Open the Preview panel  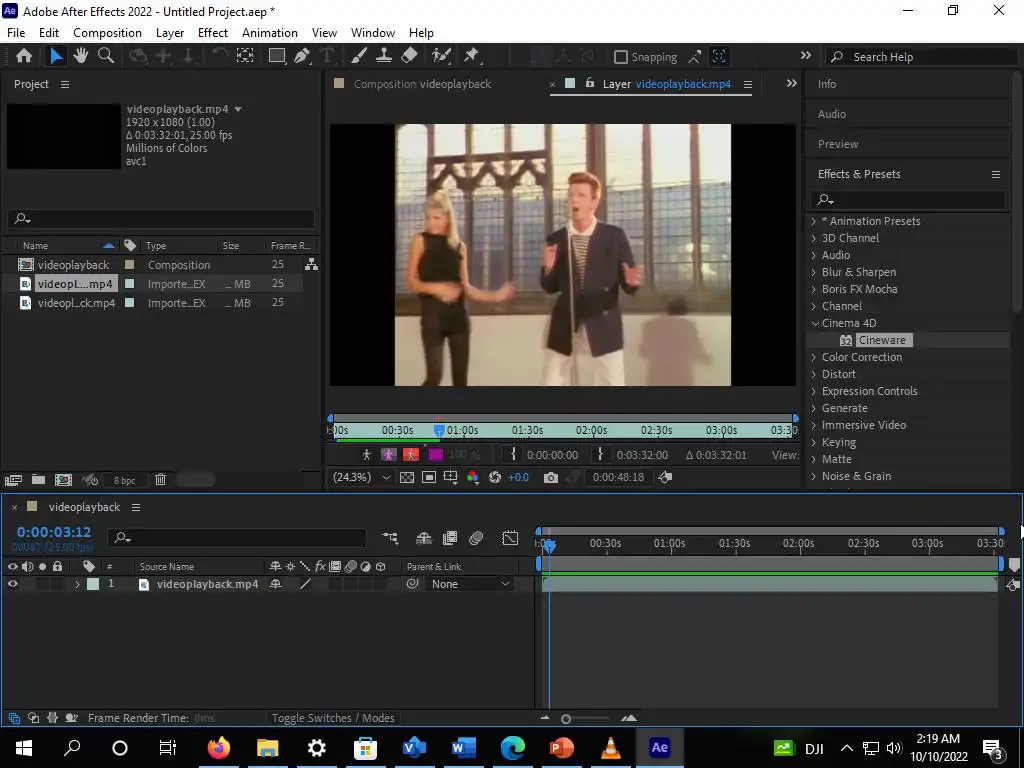coord(838,144)
